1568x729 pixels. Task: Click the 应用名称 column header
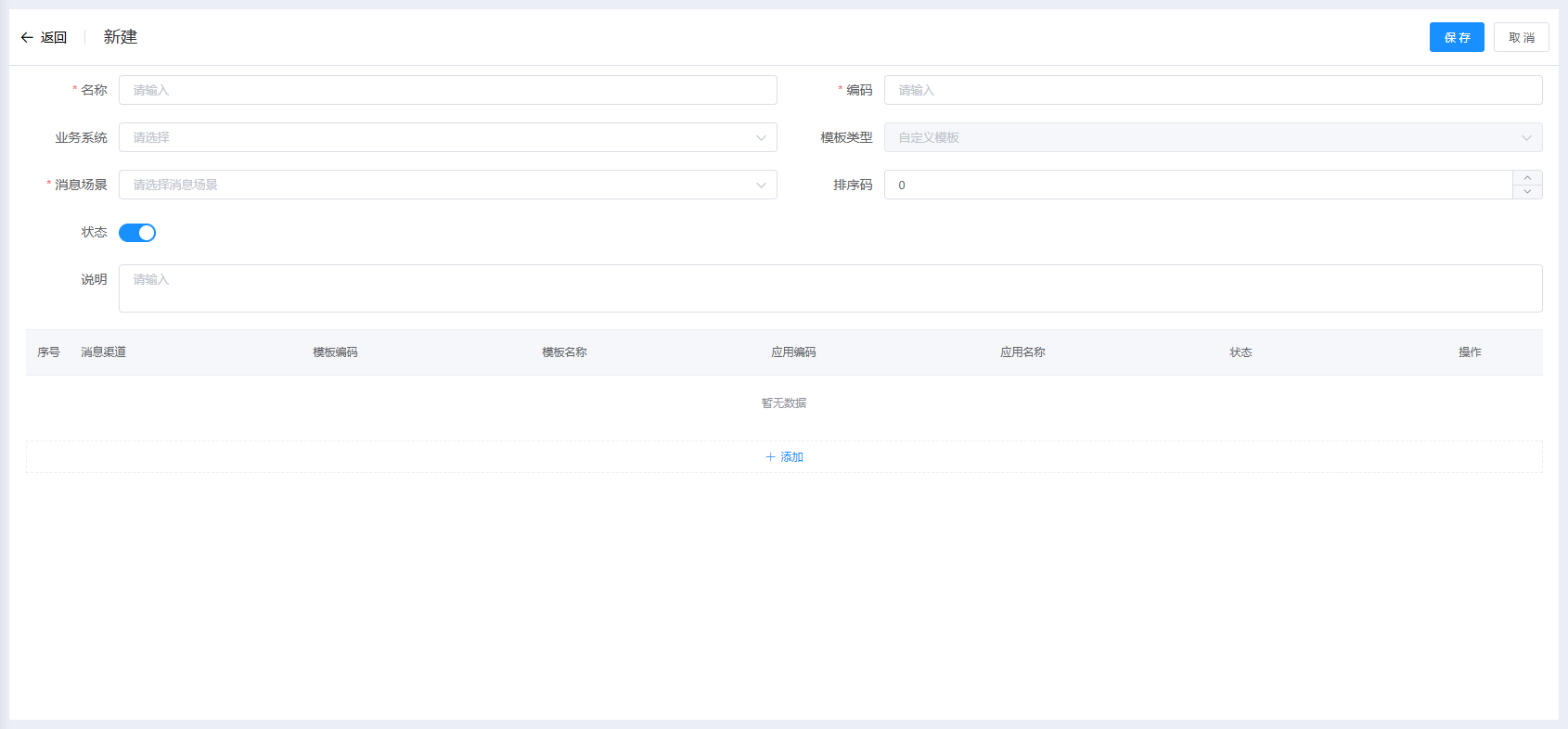point(1022,352)
